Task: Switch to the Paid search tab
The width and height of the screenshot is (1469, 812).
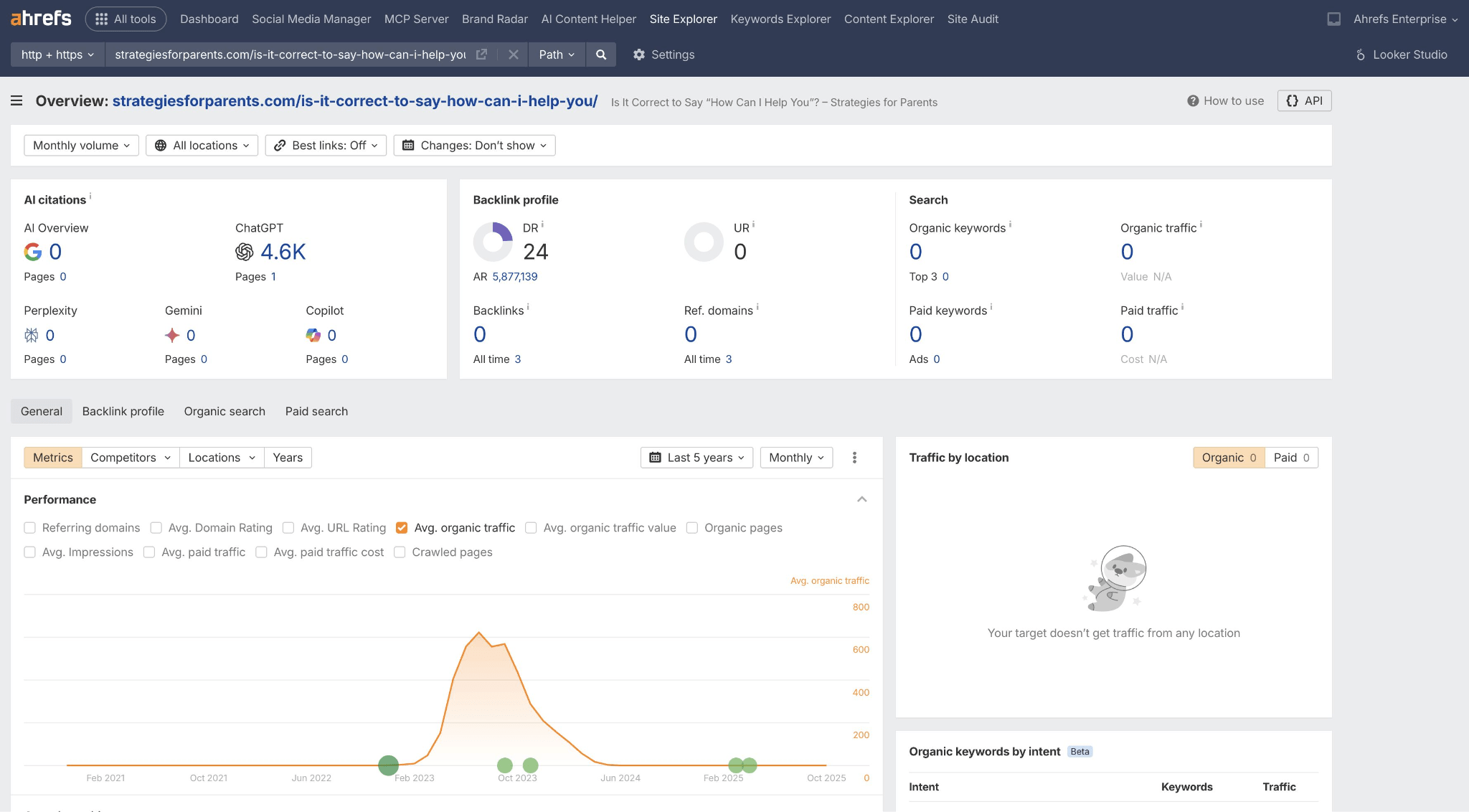Action: tap(316, 411)
